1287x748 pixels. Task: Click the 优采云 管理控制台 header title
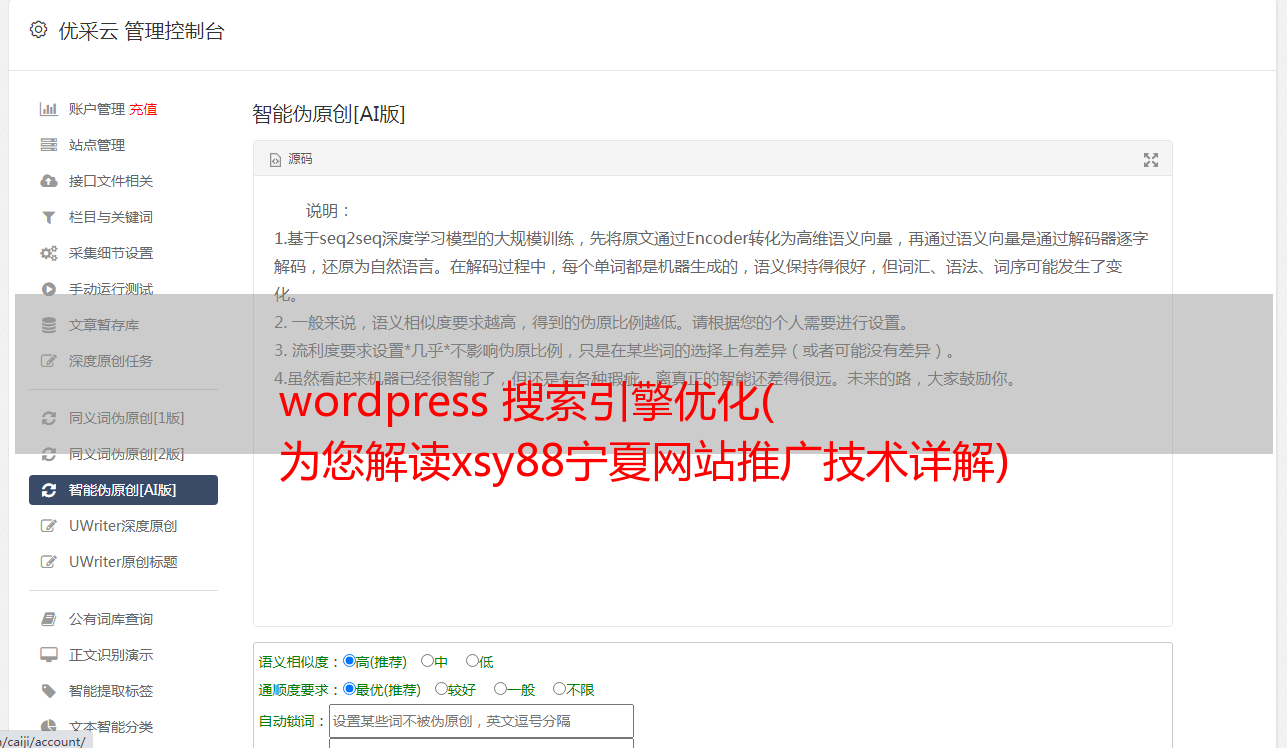click(141, 31)
